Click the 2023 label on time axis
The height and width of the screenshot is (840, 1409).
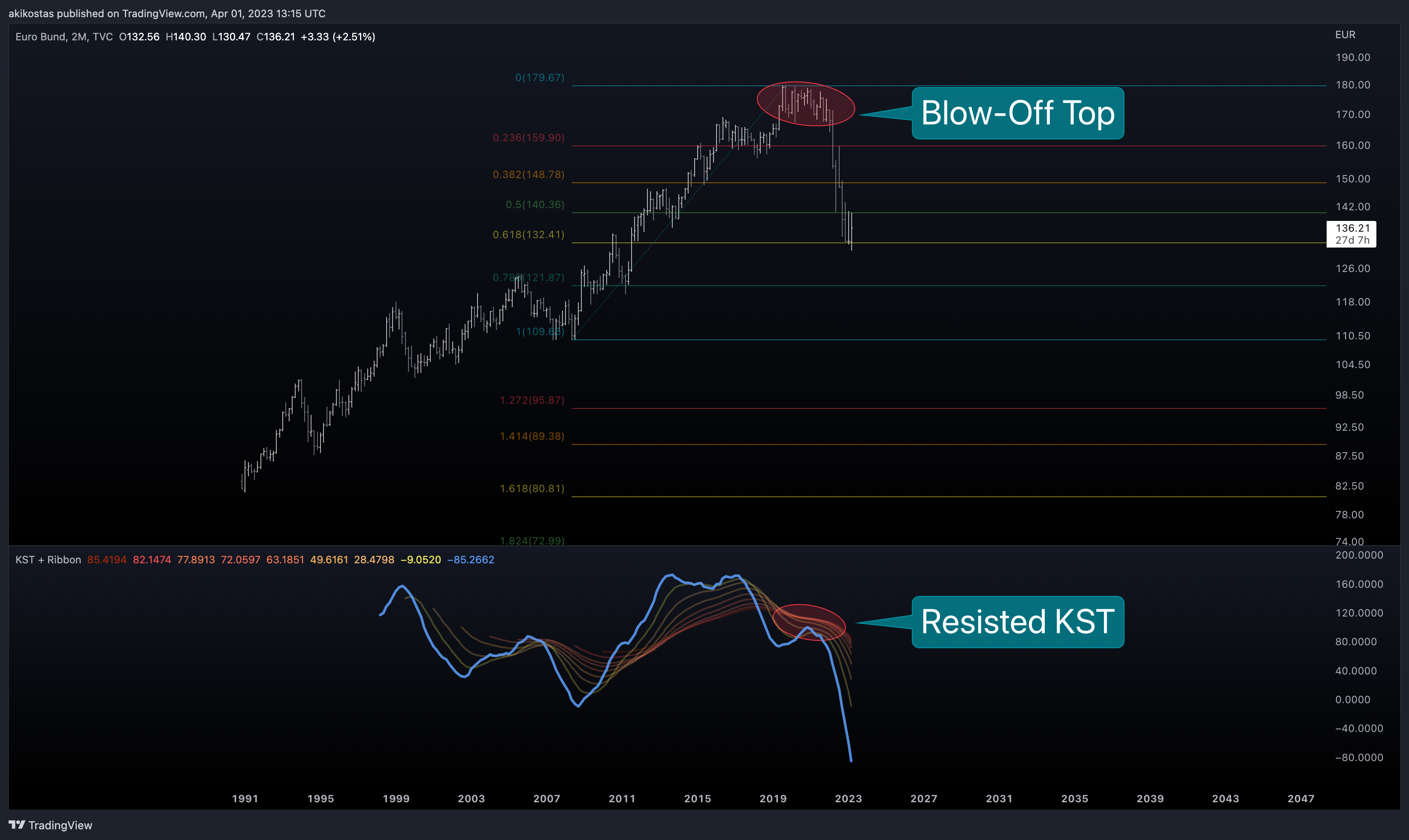tap(848, 799)
